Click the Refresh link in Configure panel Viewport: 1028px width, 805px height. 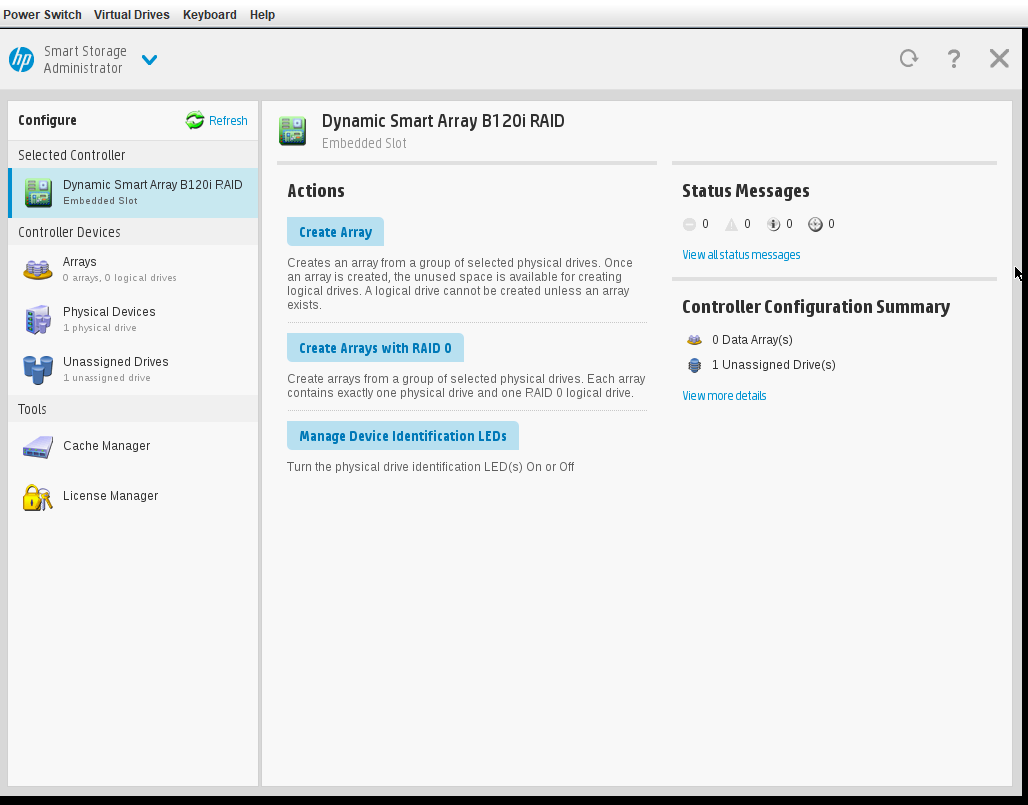point(228,121)
